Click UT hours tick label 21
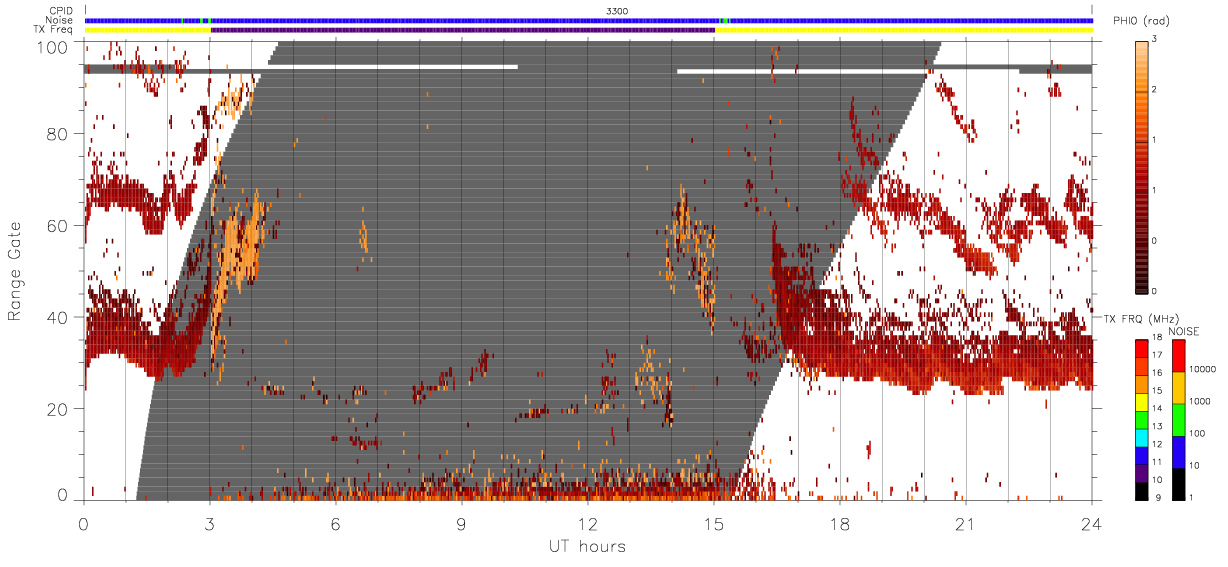 [966, 525]
